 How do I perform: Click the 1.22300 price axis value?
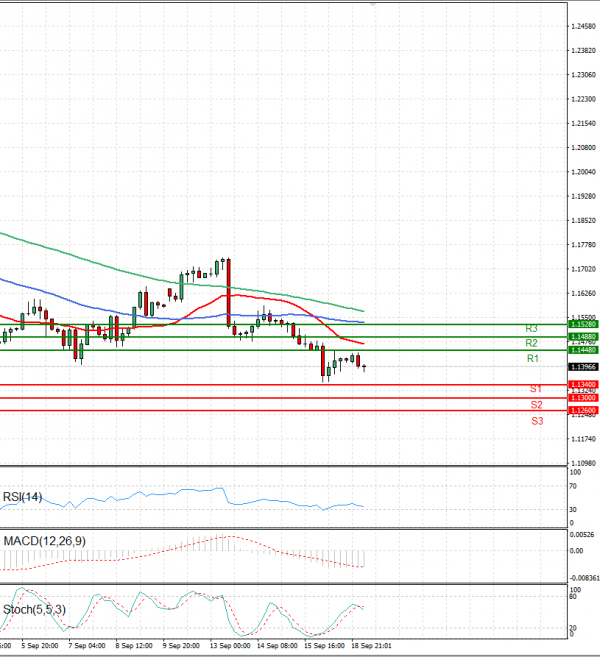[584, 99]
